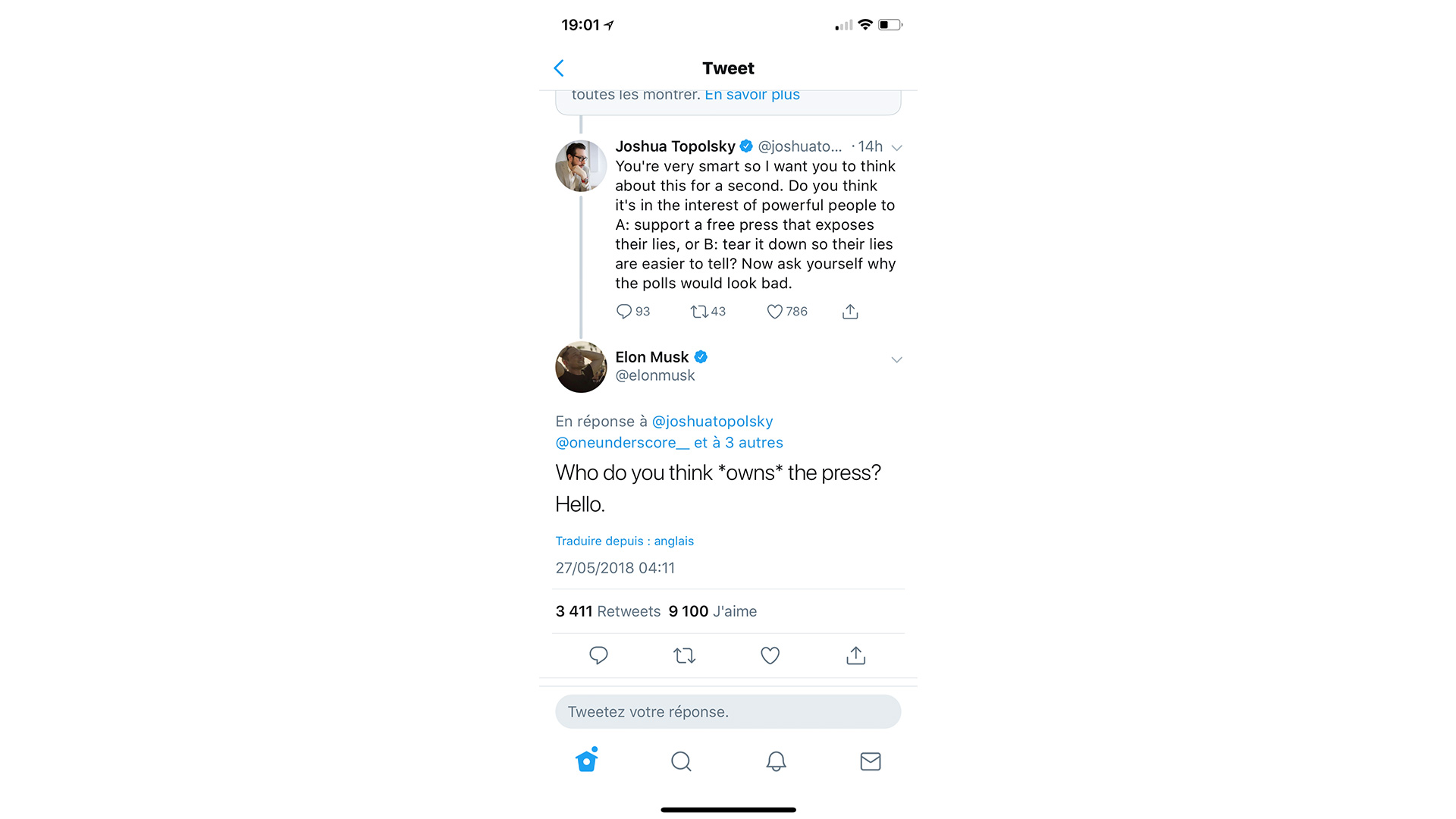
Task: Open options chevron on Joshua Topolsky's tweet
Action: click(896, 148)
